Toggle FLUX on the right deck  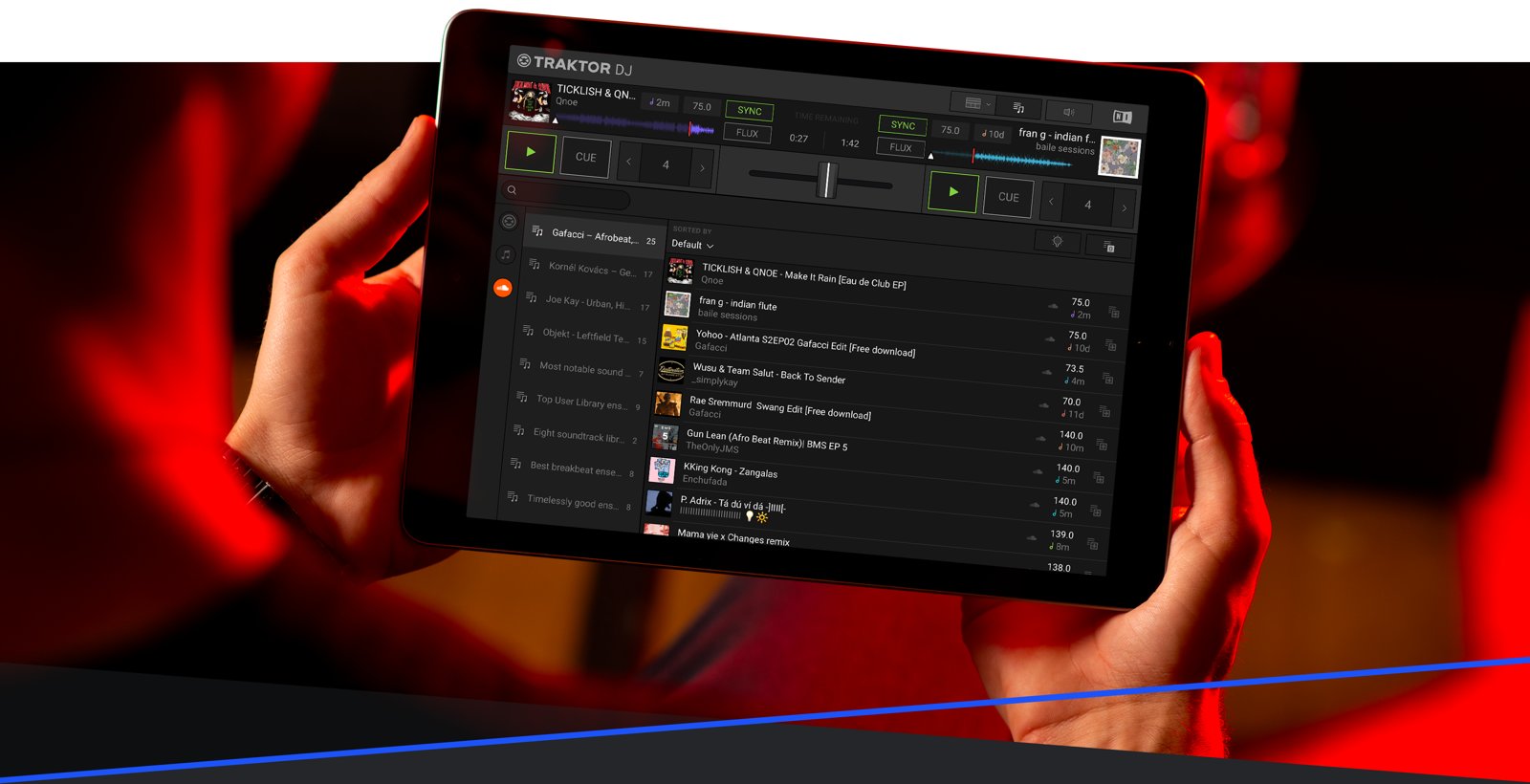(x=900, y=147)
